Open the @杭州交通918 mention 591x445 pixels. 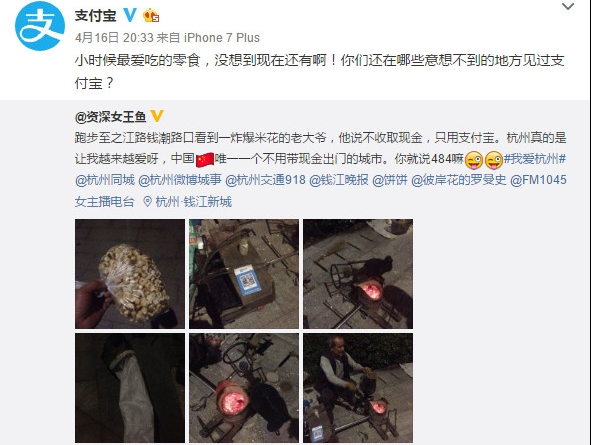[x=265, y=180]
